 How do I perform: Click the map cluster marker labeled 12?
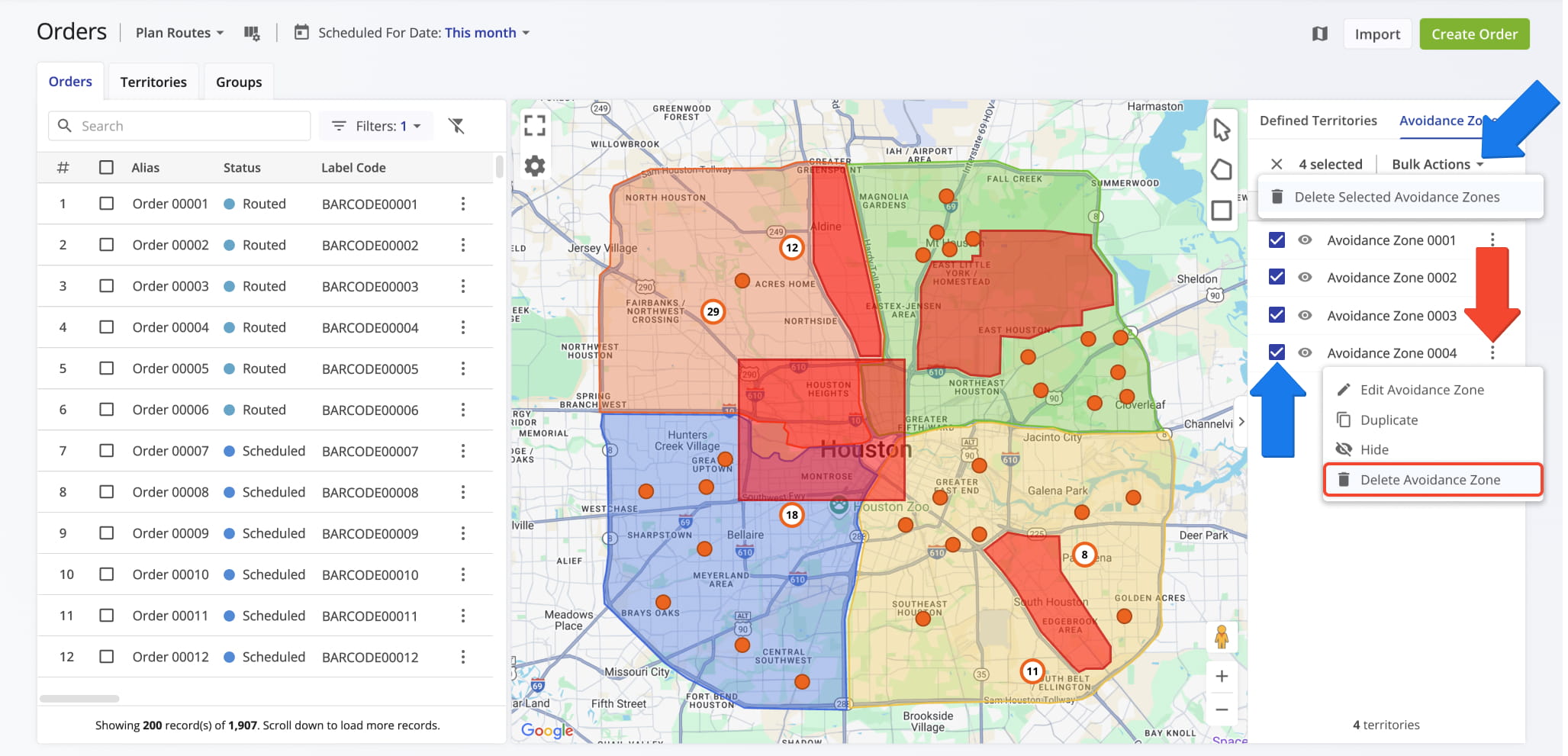792,247
